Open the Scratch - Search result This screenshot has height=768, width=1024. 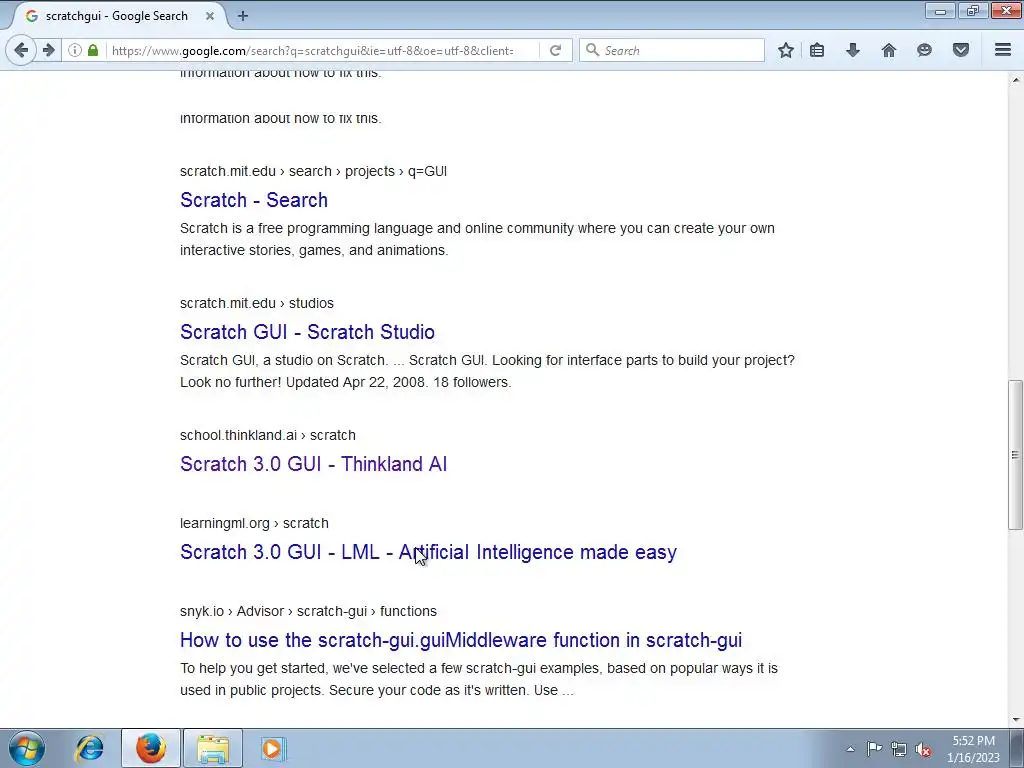click(x=253, y=200)
